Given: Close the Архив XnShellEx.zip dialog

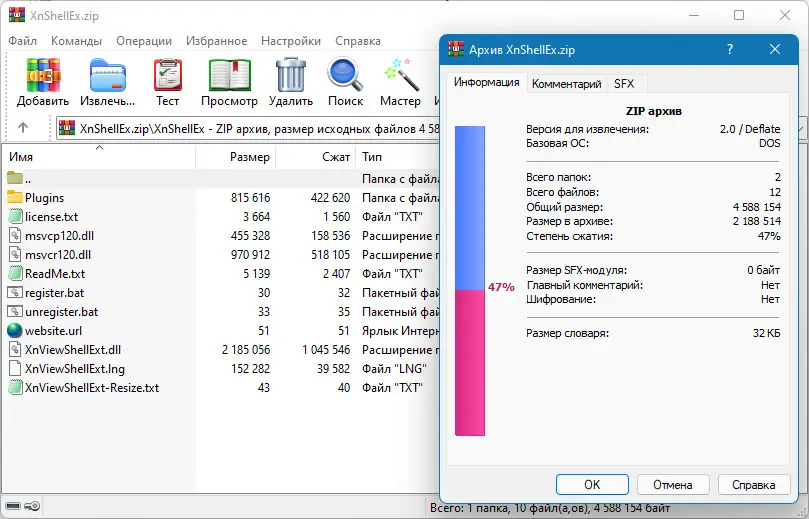Looking at the screenshot, I should pyautogui.click(x=775, y=50).
